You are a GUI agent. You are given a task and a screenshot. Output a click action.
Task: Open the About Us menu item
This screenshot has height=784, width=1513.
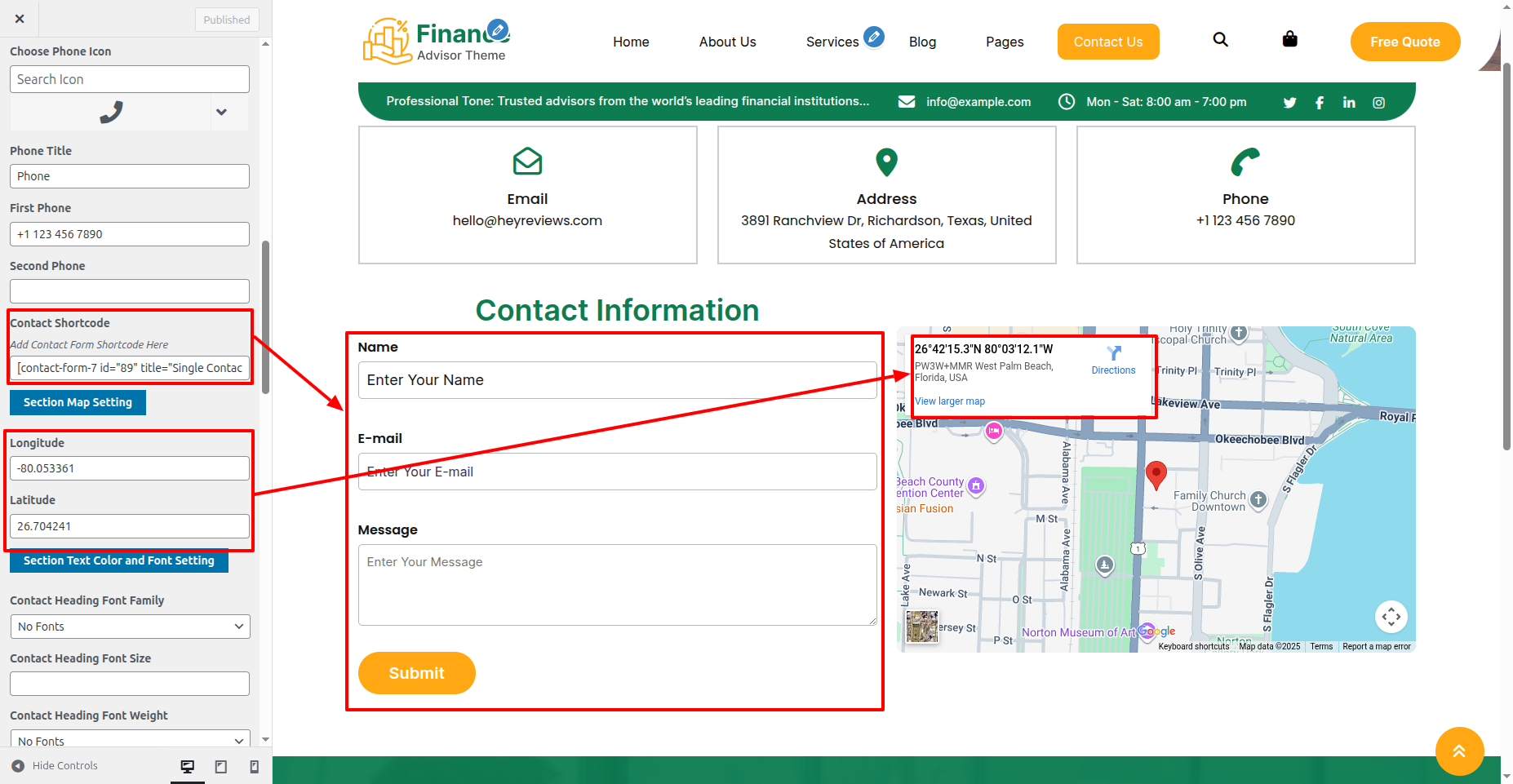coord(727,42)
